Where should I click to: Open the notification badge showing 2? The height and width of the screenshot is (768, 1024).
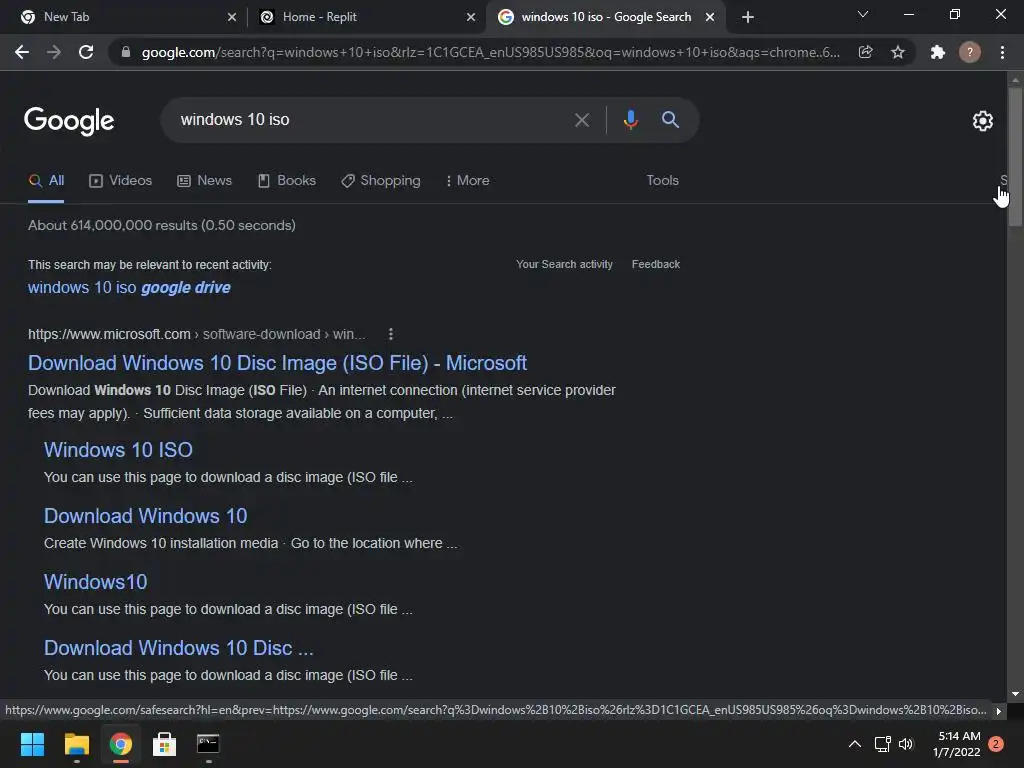(996, 744)
